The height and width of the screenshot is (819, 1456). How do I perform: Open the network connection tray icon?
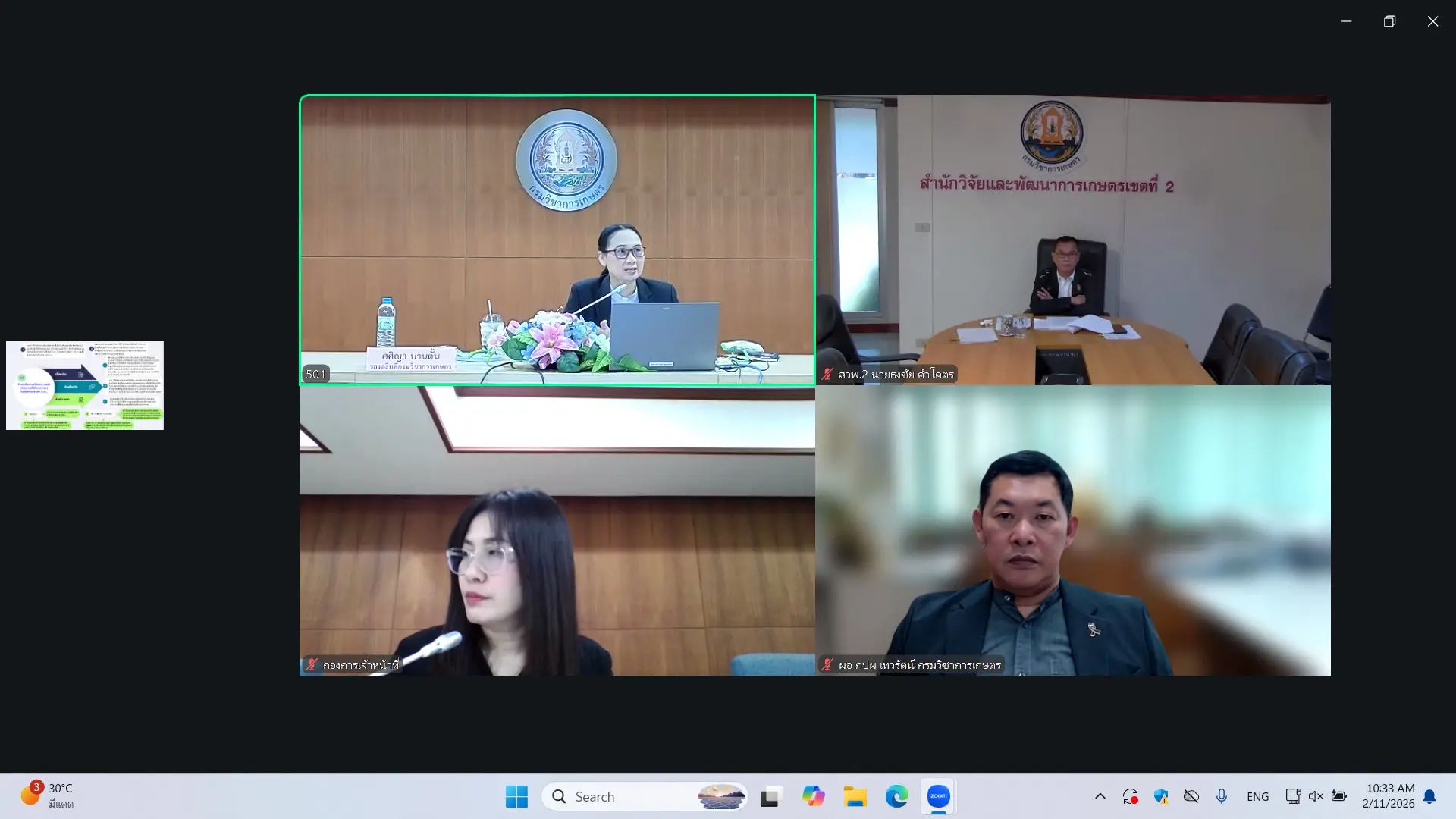click(x=1292, y=796)
